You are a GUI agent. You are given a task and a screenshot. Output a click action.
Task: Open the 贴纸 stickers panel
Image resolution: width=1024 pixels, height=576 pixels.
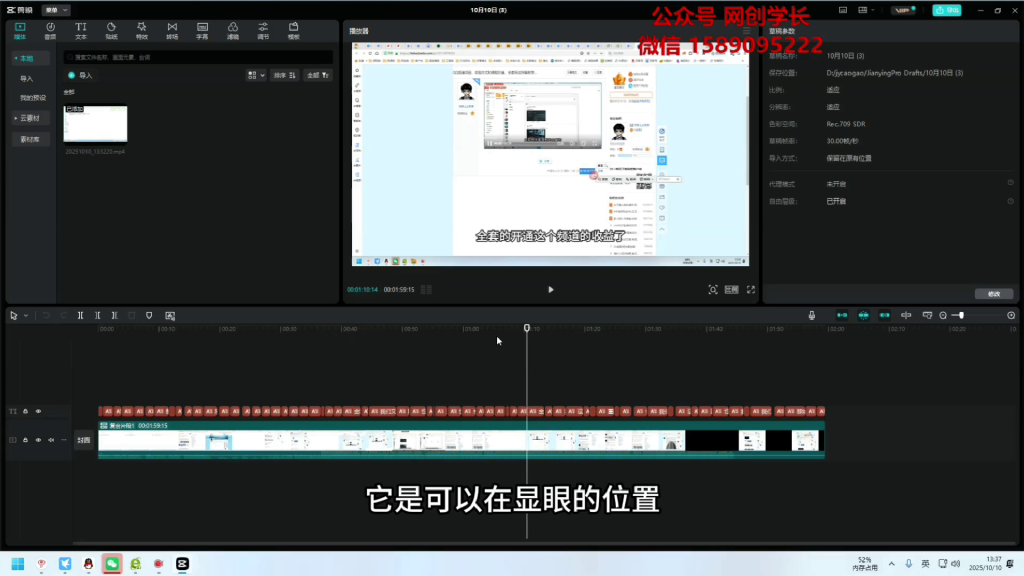click(x=111, y=30)
